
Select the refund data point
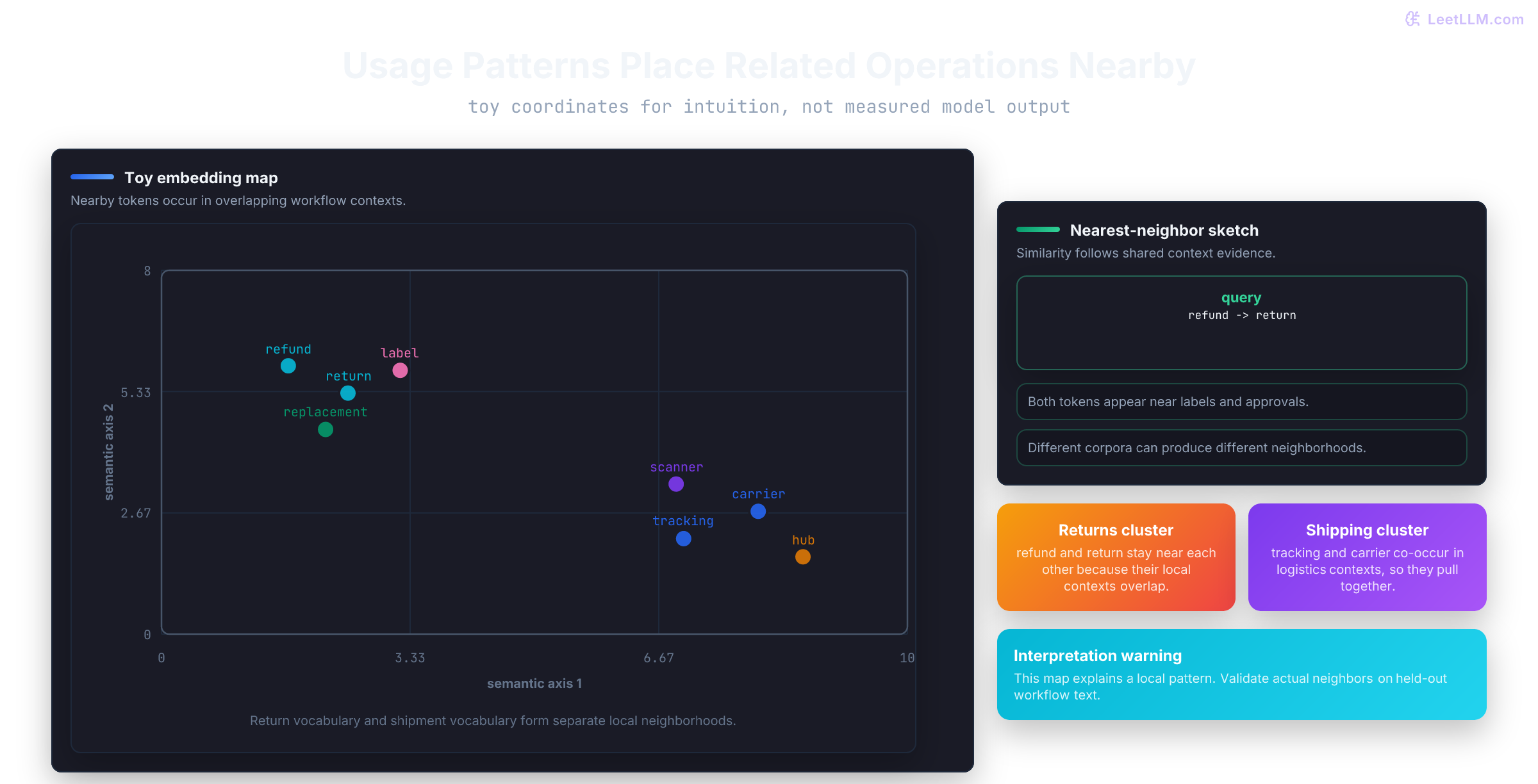click(288, 366)
